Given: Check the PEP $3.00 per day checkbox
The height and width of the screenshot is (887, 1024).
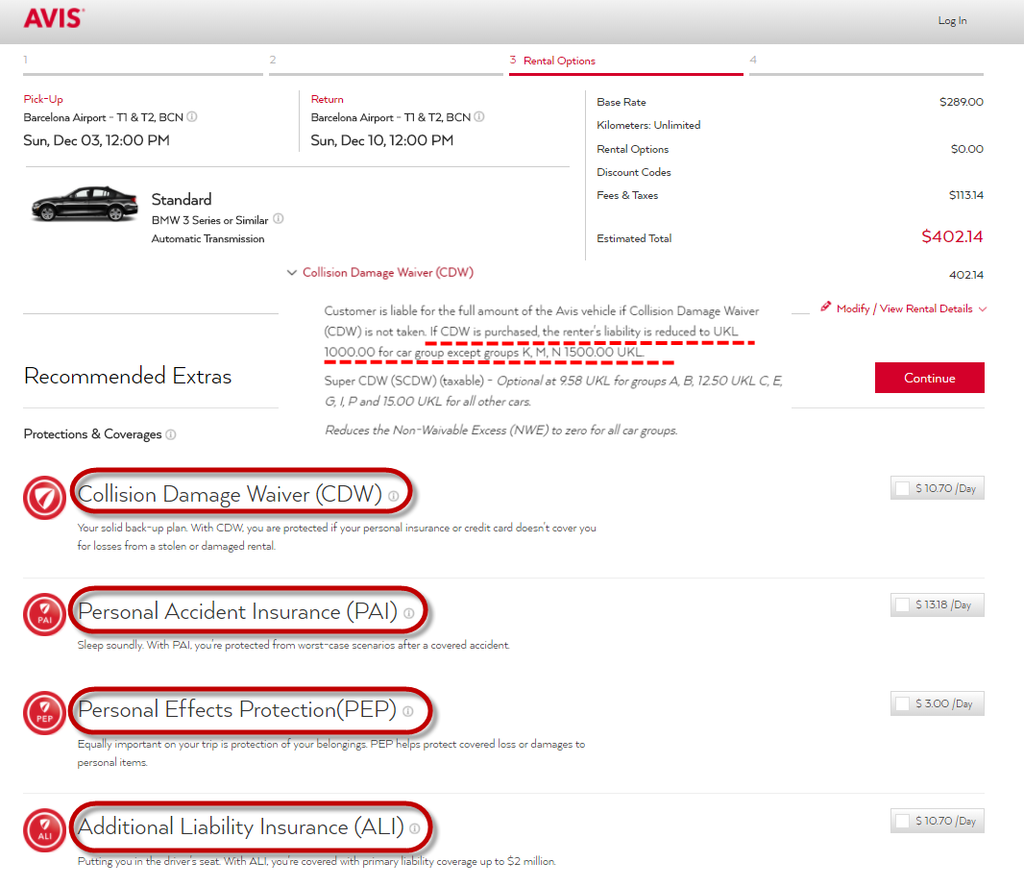Looking at the screenshot, I should pos(903,703).
